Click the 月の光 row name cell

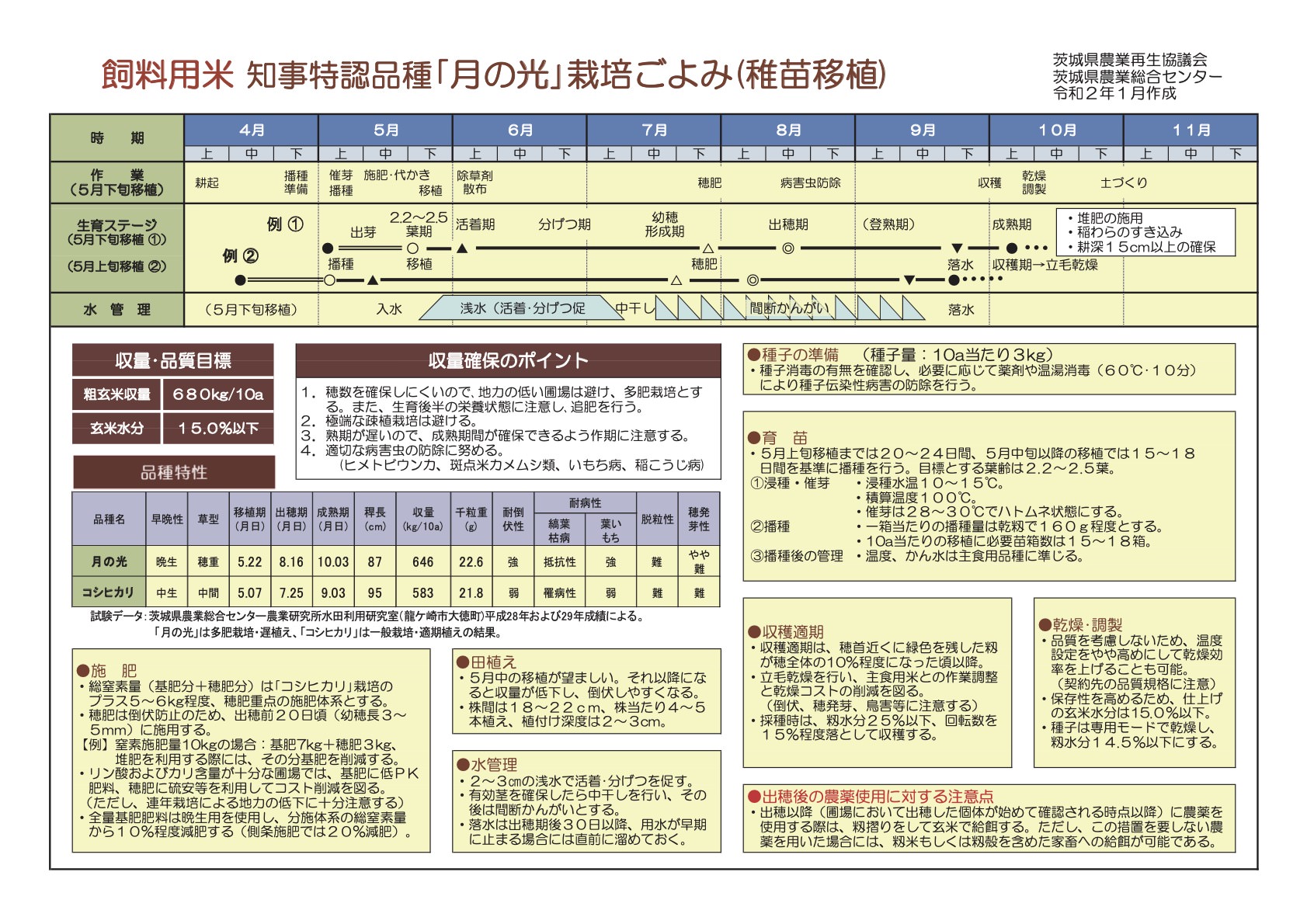point(109,561)
